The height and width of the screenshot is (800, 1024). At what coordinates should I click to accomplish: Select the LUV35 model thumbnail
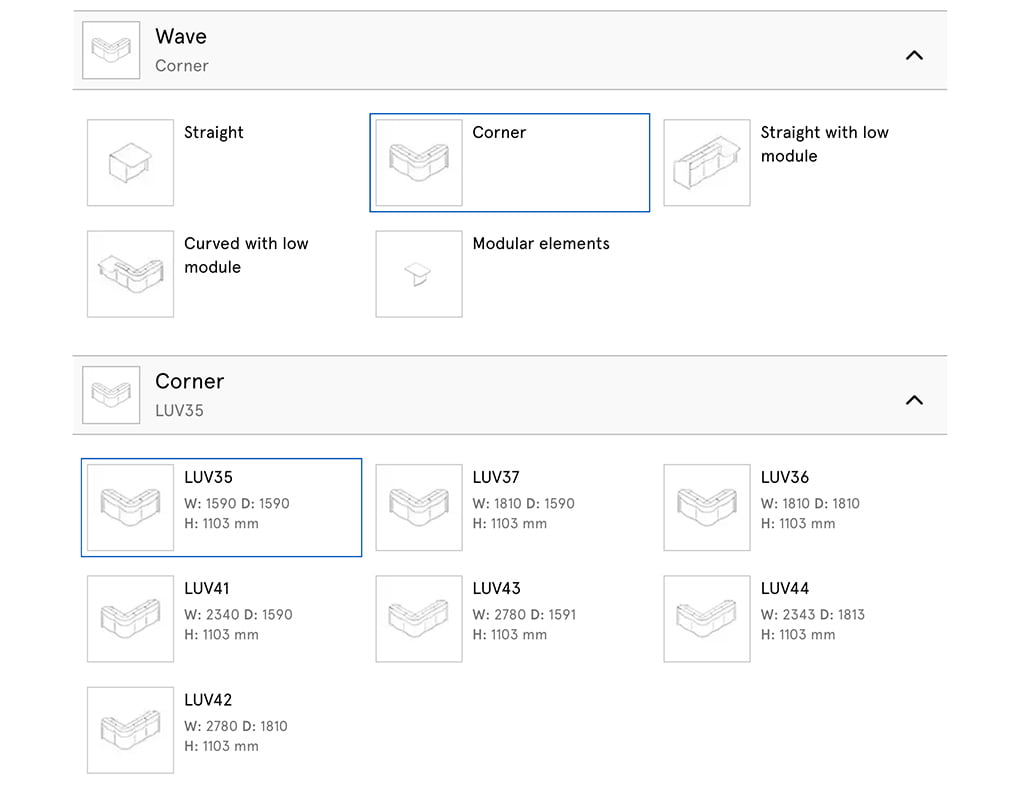click(x=131, y=507)
